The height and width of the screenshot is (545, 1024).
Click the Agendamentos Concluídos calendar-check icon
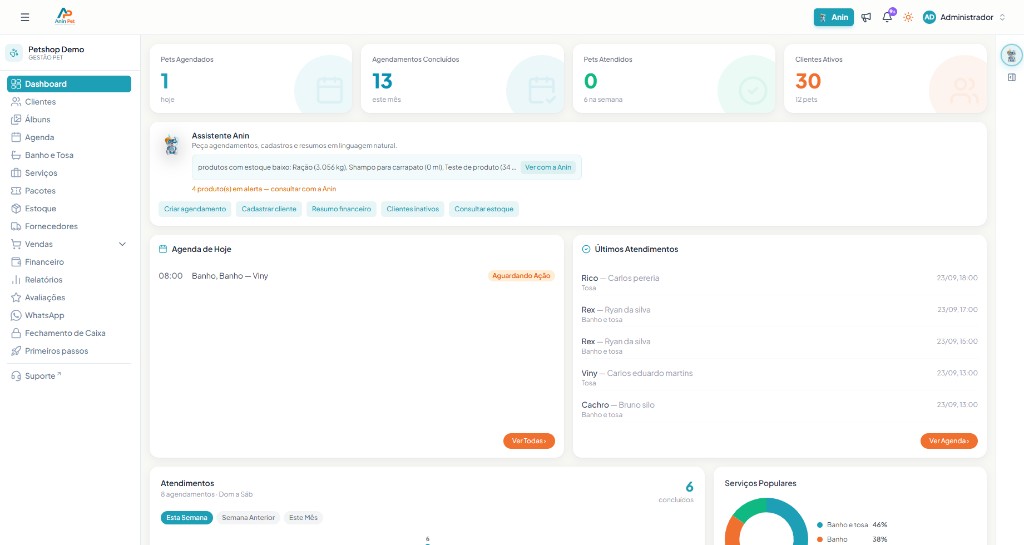541,90
